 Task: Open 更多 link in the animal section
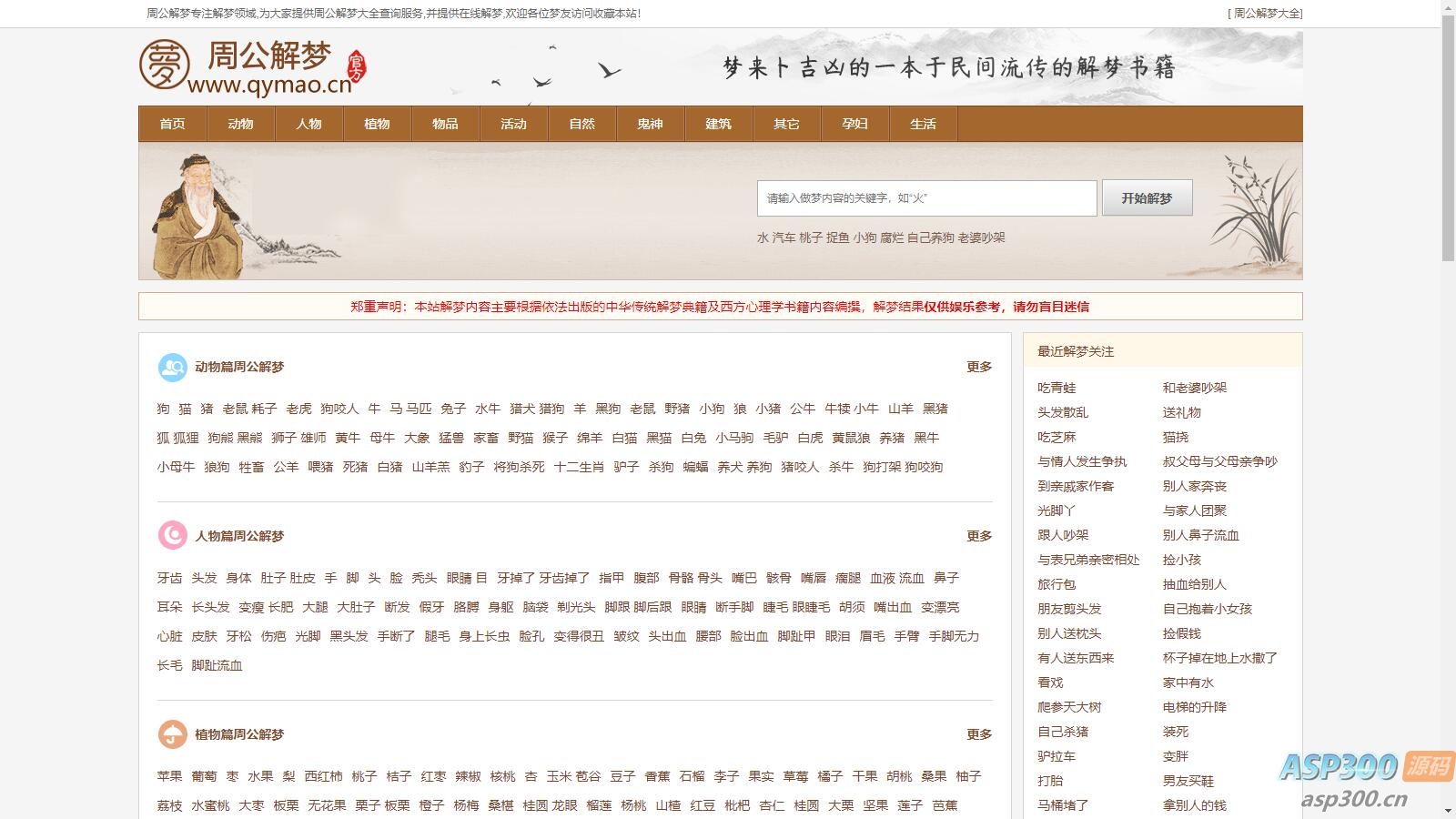(979, 368)
